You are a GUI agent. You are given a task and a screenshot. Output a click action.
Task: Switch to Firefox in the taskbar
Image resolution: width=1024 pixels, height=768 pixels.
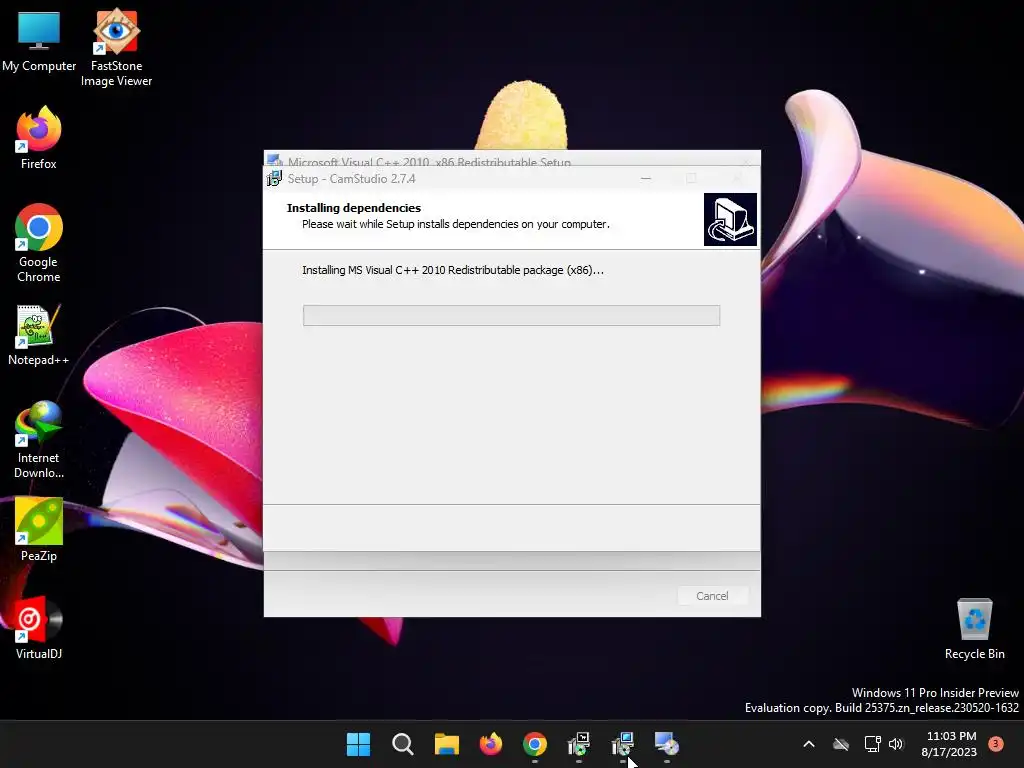pos(490,744)
